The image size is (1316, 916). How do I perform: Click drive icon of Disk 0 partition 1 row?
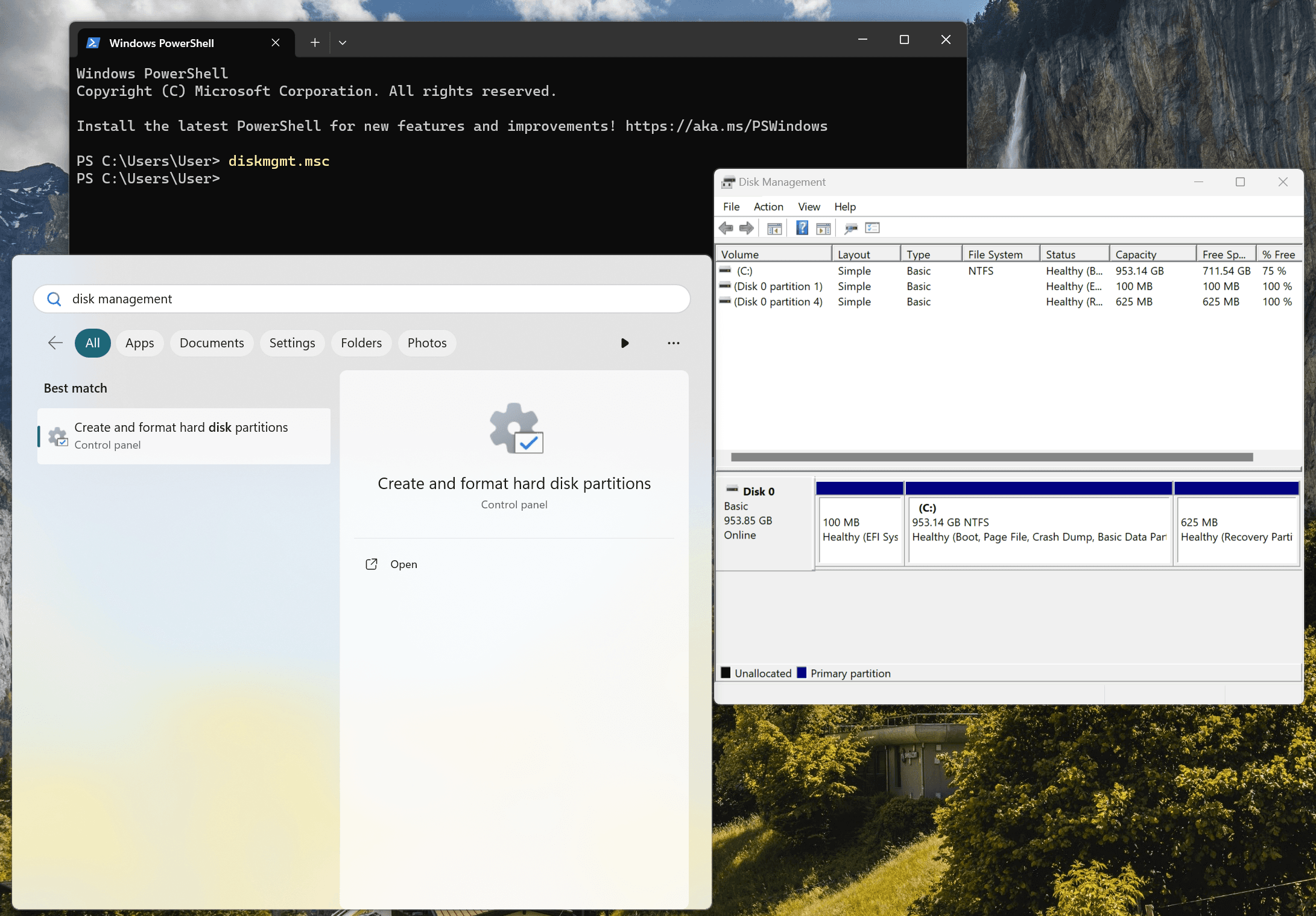[x=726, y=286]
